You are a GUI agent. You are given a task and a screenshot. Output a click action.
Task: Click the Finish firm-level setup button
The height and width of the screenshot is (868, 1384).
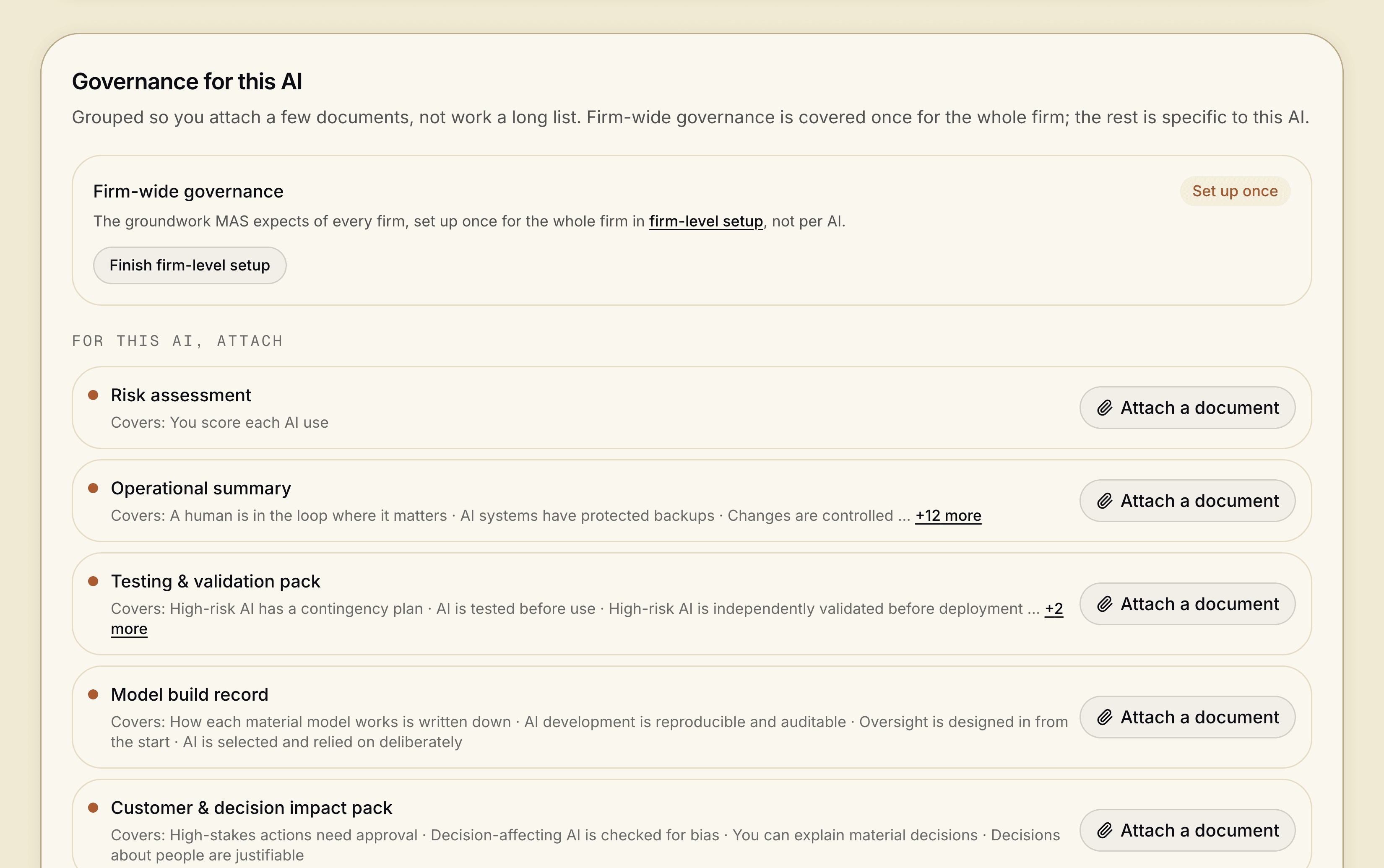[x=190, y=265]
